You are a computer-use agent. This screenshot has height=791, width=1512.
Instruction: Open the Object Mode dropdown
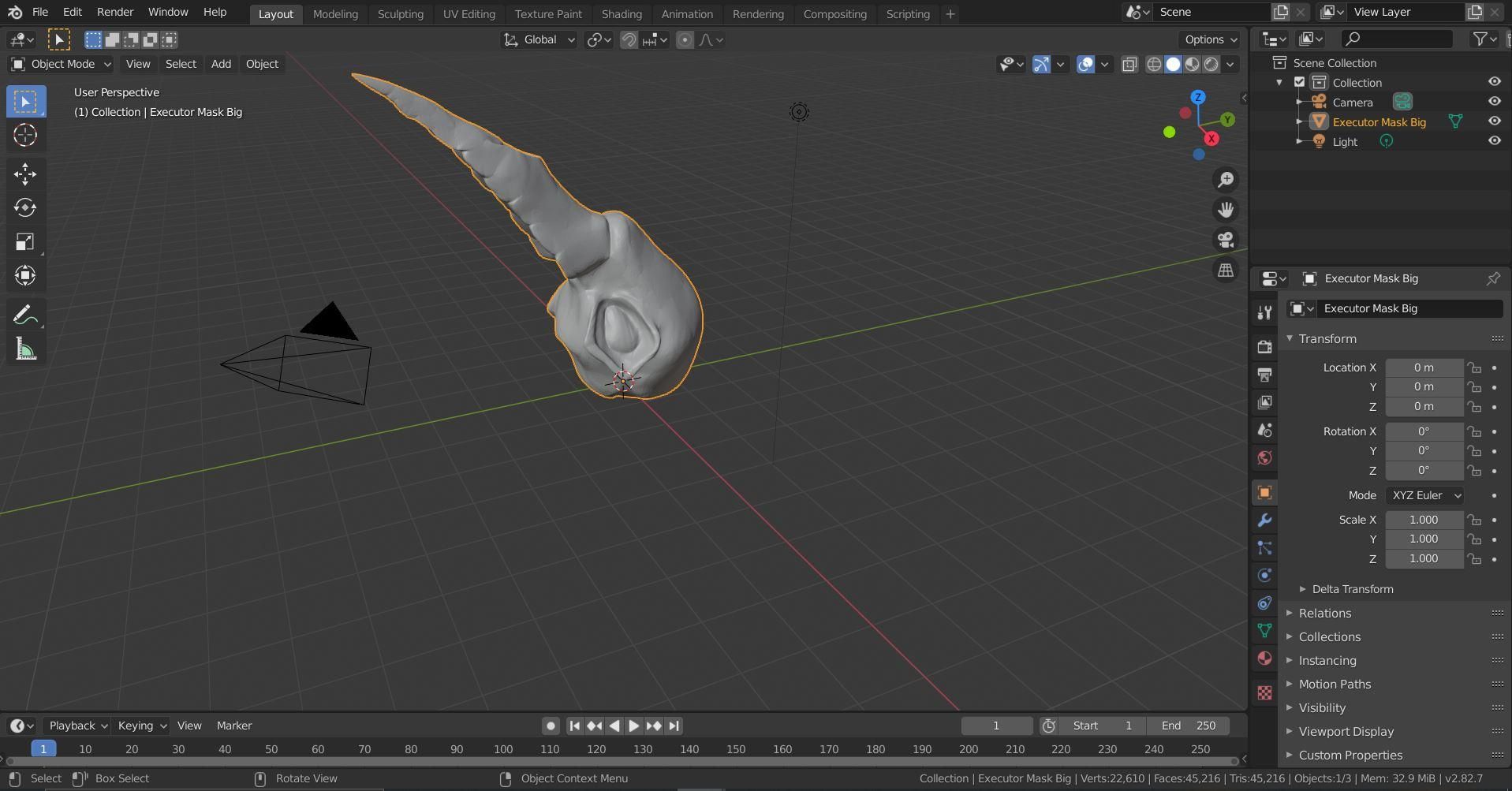pyautogui.click(x=61, y=64)
